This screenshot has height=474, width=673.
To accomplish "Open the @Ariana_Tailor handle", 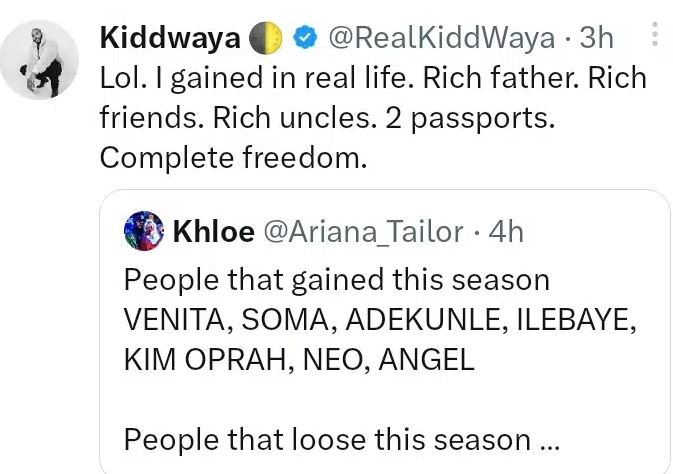I will tap(362, 232).
